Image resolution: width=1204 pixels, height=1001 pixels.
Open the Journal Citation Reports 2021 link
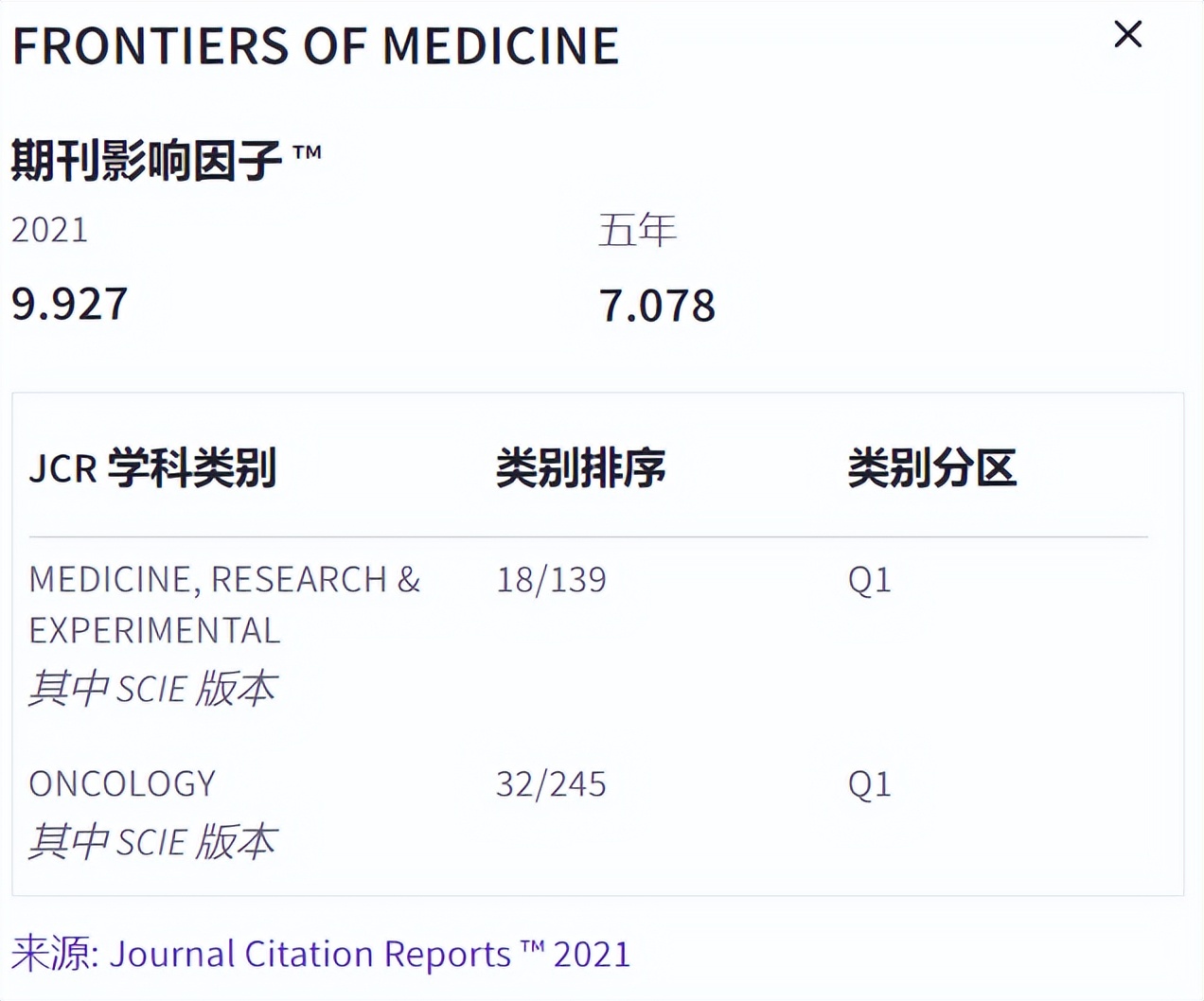[369, 954]
